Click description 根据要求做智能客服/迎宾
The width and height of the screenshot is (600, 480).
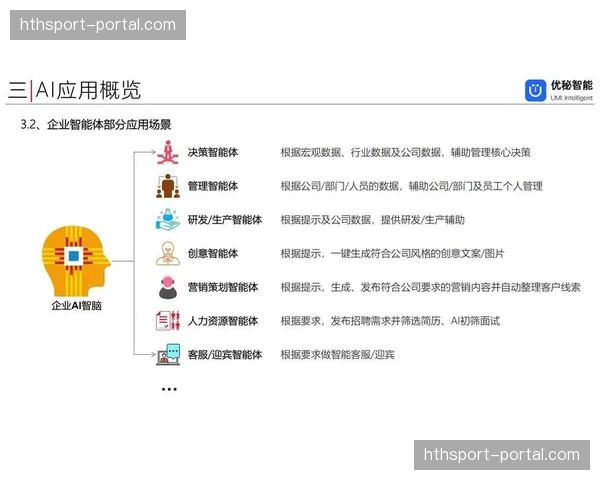point(338,354)
